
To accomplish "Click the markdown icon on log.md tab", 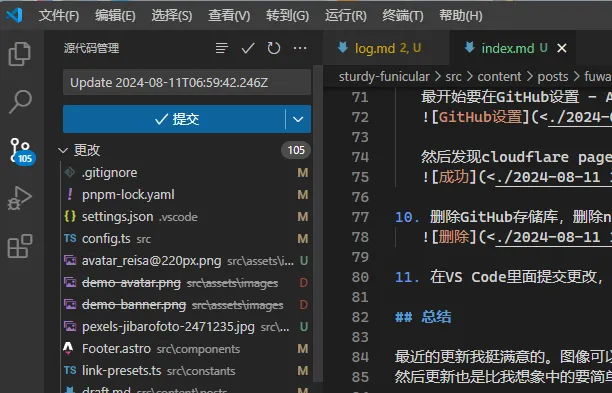I will click(343, 48).
